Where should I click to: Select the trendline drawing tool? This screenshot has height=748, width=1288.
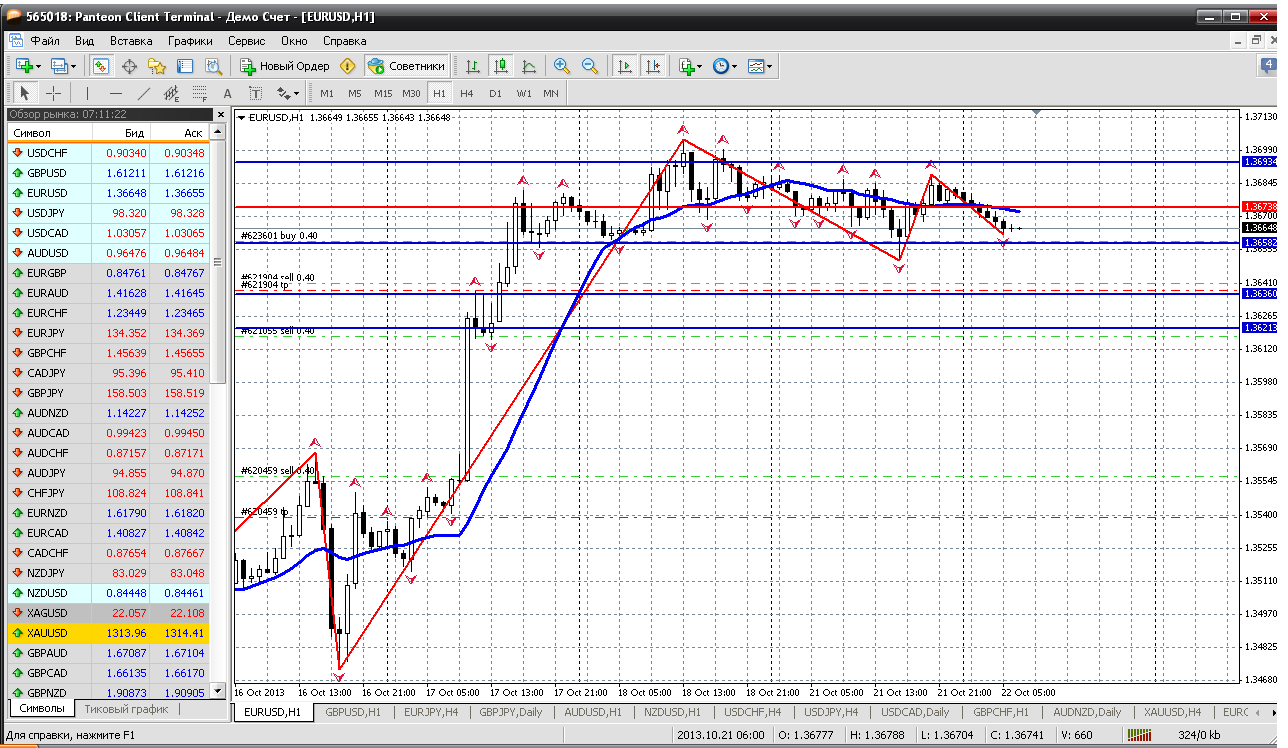pos(143,93)
